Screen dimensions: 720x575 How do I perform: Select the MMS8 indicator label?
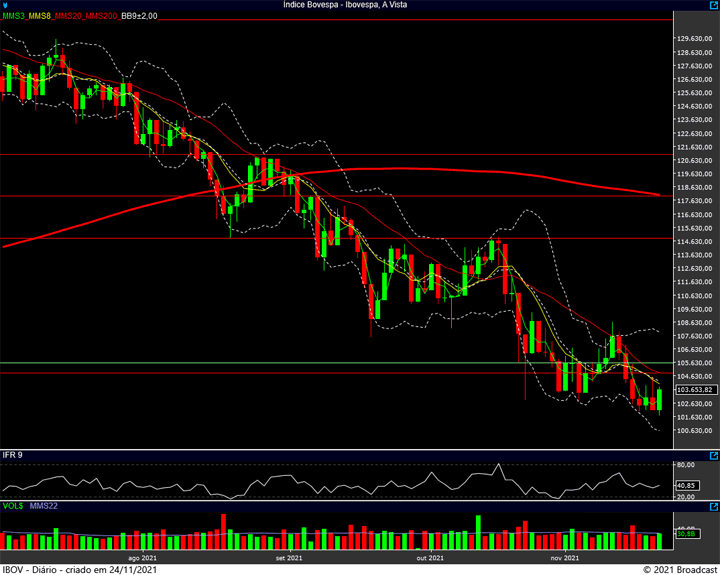point(40,16)
